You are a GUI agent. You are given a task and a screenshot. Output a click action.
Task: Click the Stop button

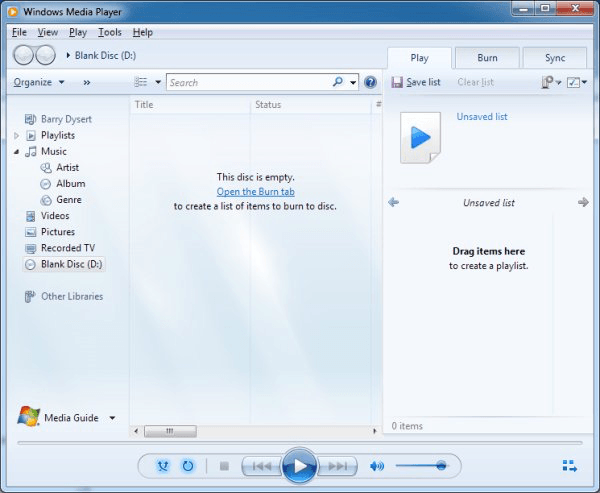pos(224,466)
